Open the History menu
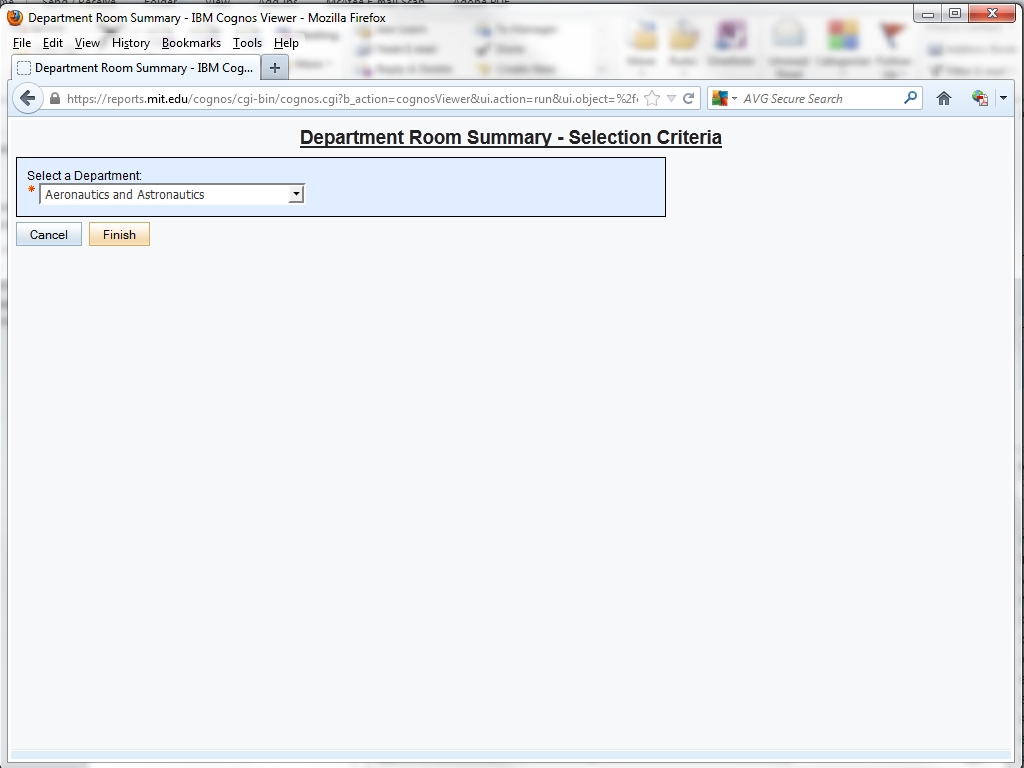Image resolution: width=1024 pixels, height=768 pixels. [x=130, y=43]
